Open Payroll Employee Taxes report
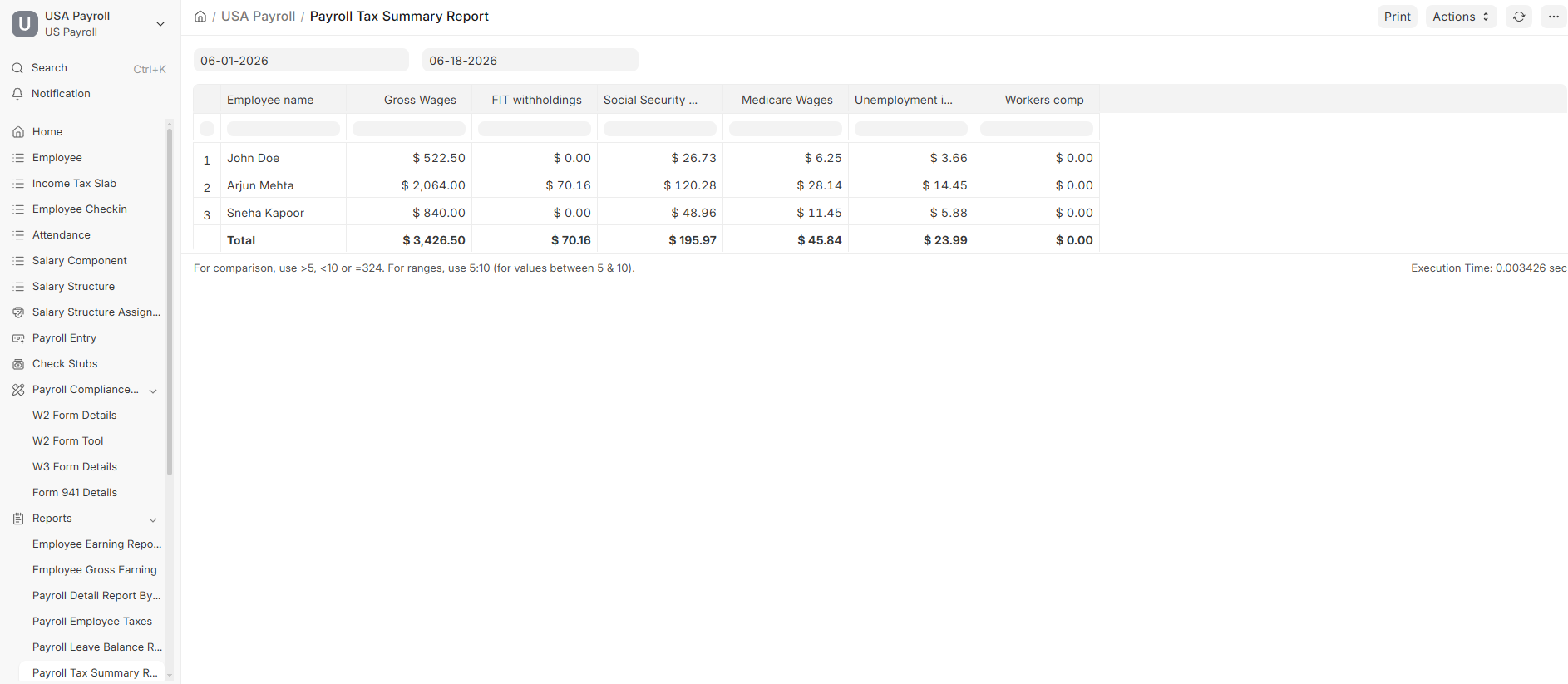Screen dimensions: 1568x684 [x=92, y=622]
